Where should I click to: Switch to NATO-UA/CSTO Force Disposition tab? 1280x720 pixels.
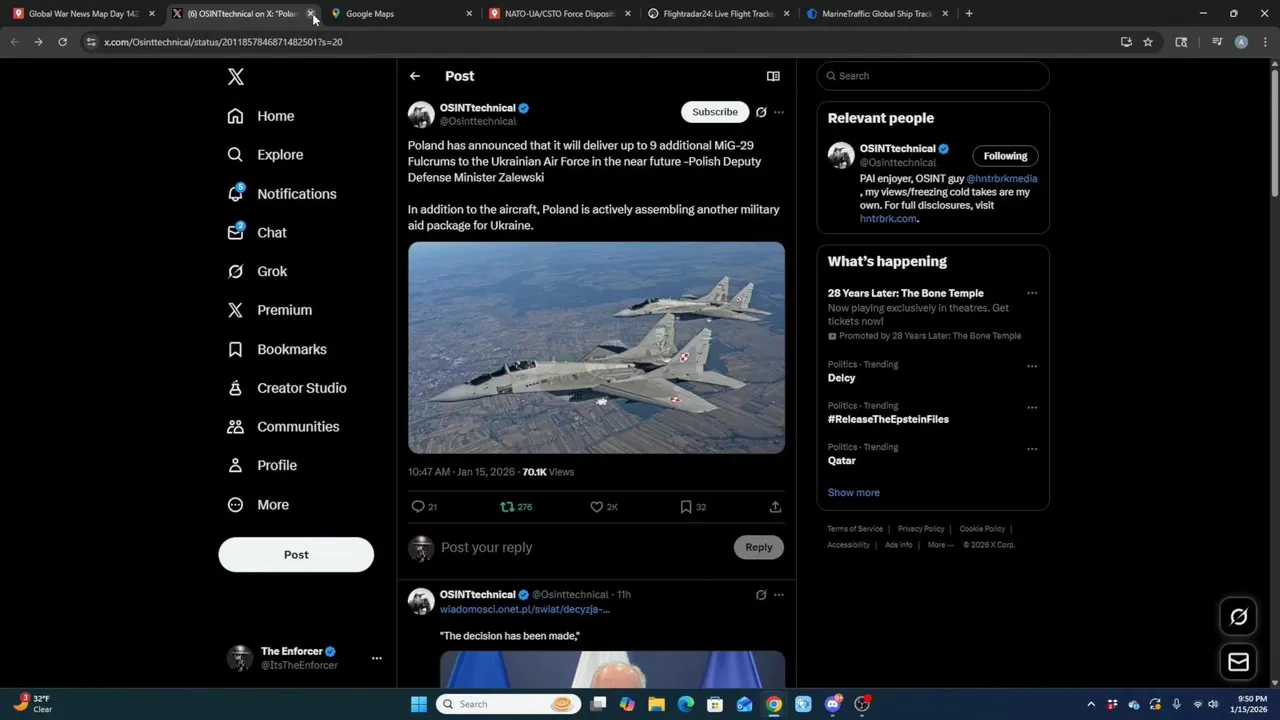pyautogui.click(x=559, y=14)
